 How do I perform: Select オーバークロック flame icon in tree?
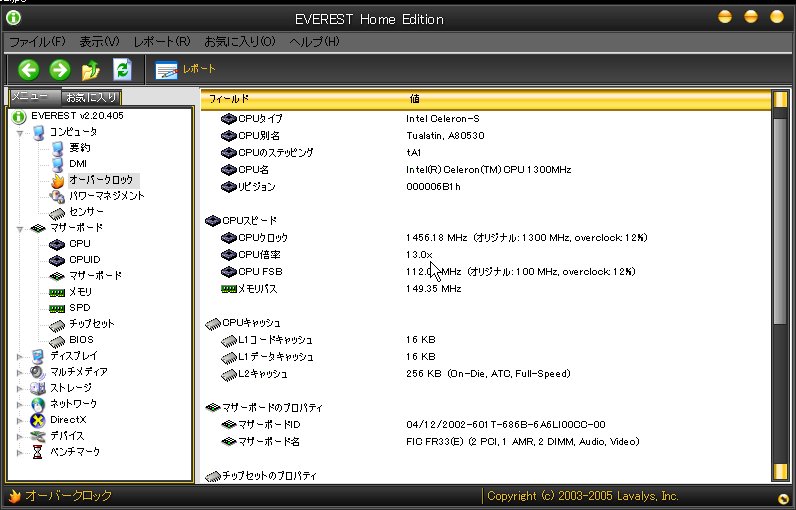(57, 180)
